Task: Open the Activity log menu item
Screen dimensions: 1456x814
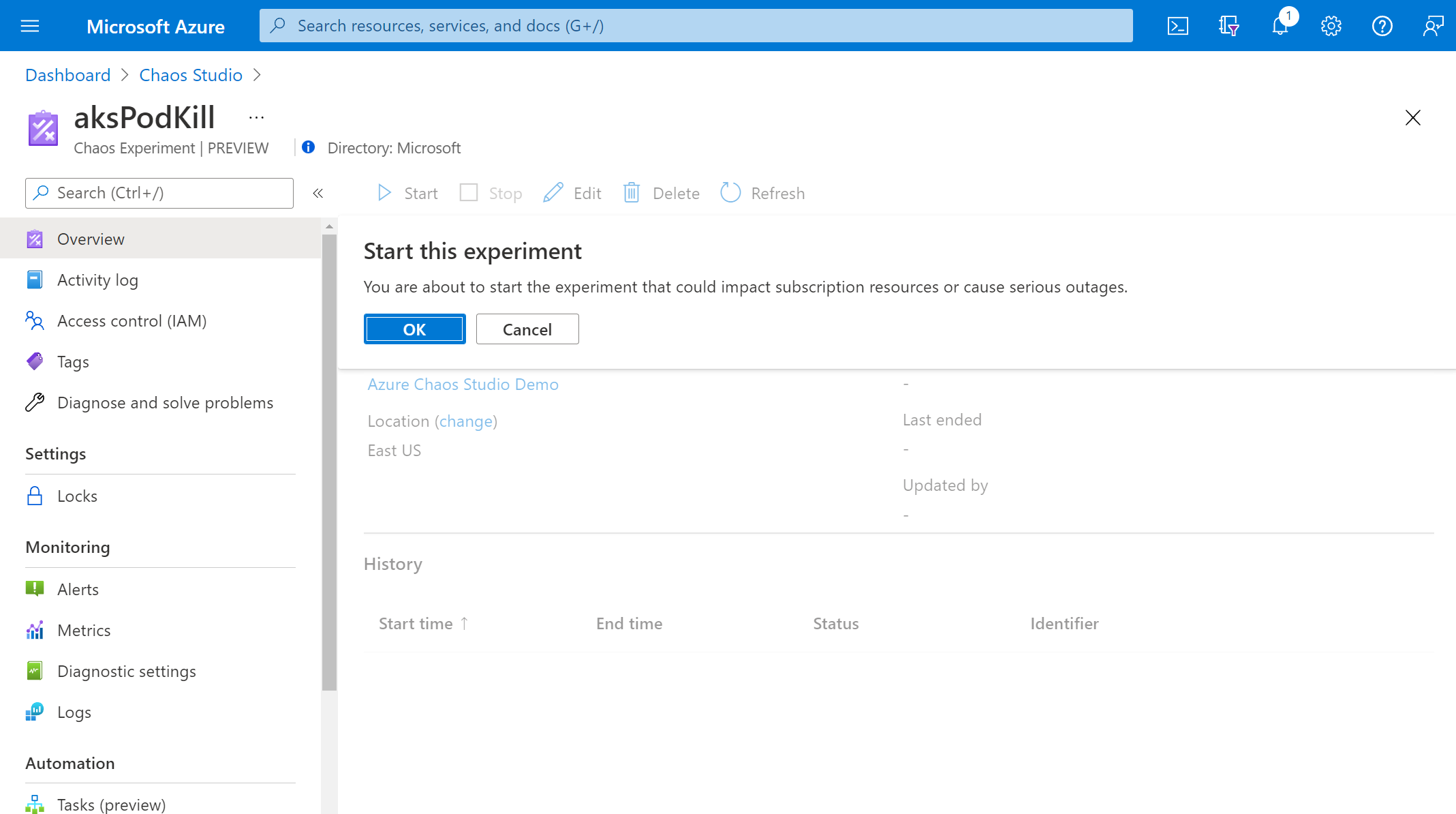Action: (98, 280)
